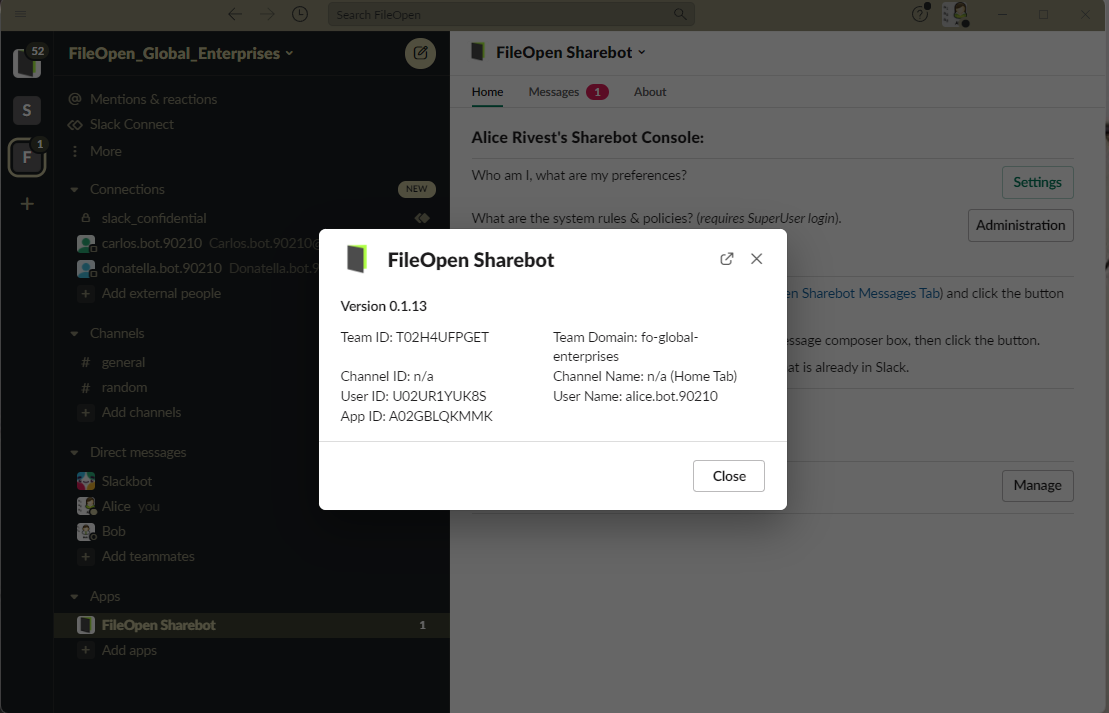Image resolution: width=1109 pixels, height=713 pixels.
Task: Click the Sharebot Messages Tab link
Action: [864, 294]
